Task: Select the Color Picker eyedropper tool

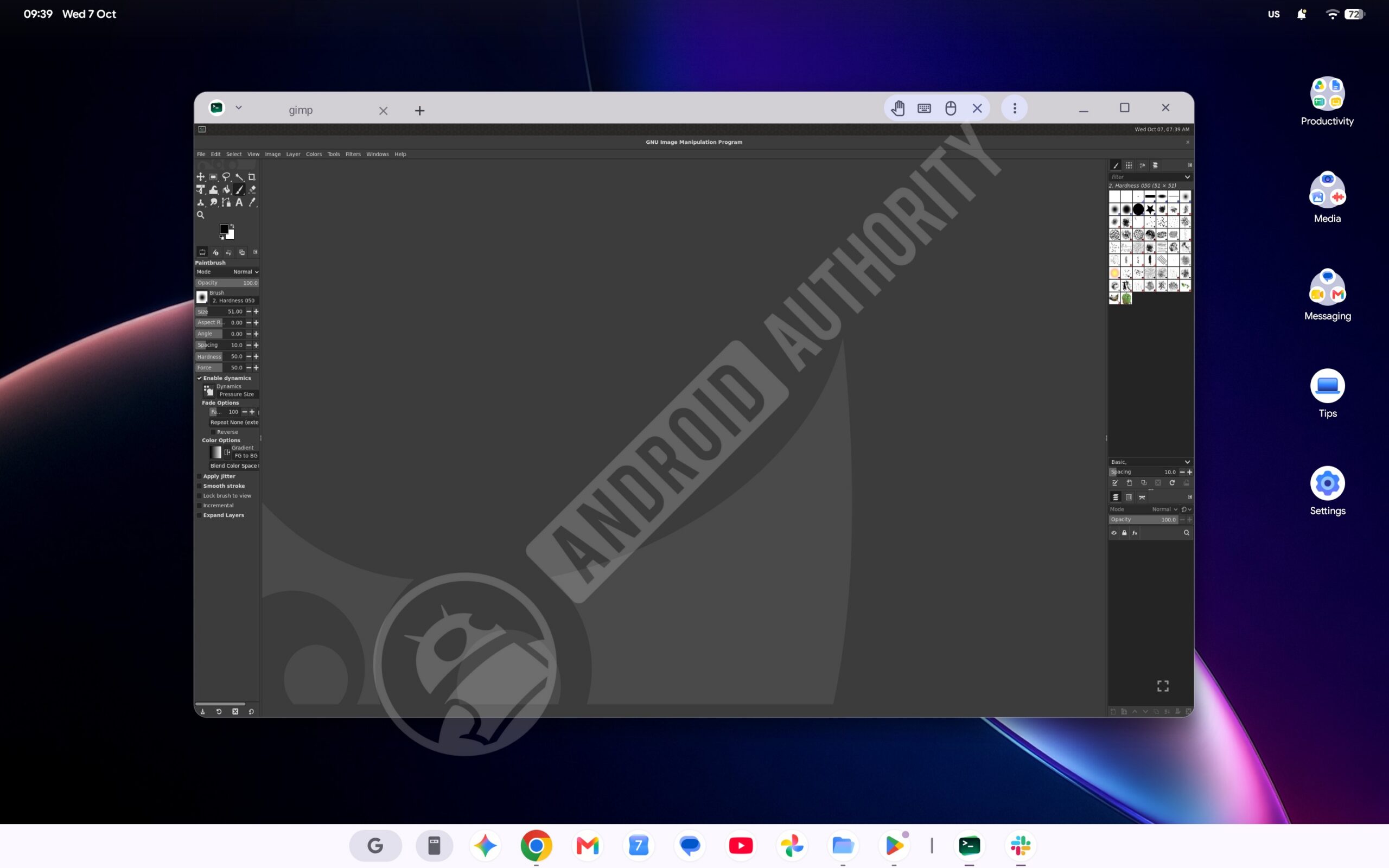Action: (251, 202)
